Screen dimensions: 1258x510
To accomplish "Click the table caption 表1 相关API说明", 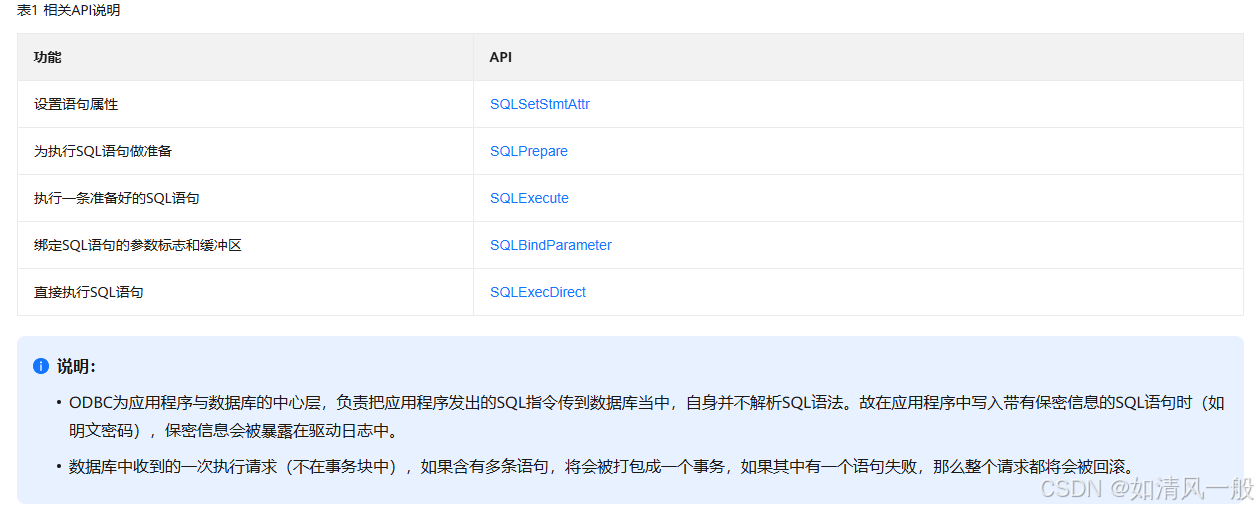I will coord(69,10).
